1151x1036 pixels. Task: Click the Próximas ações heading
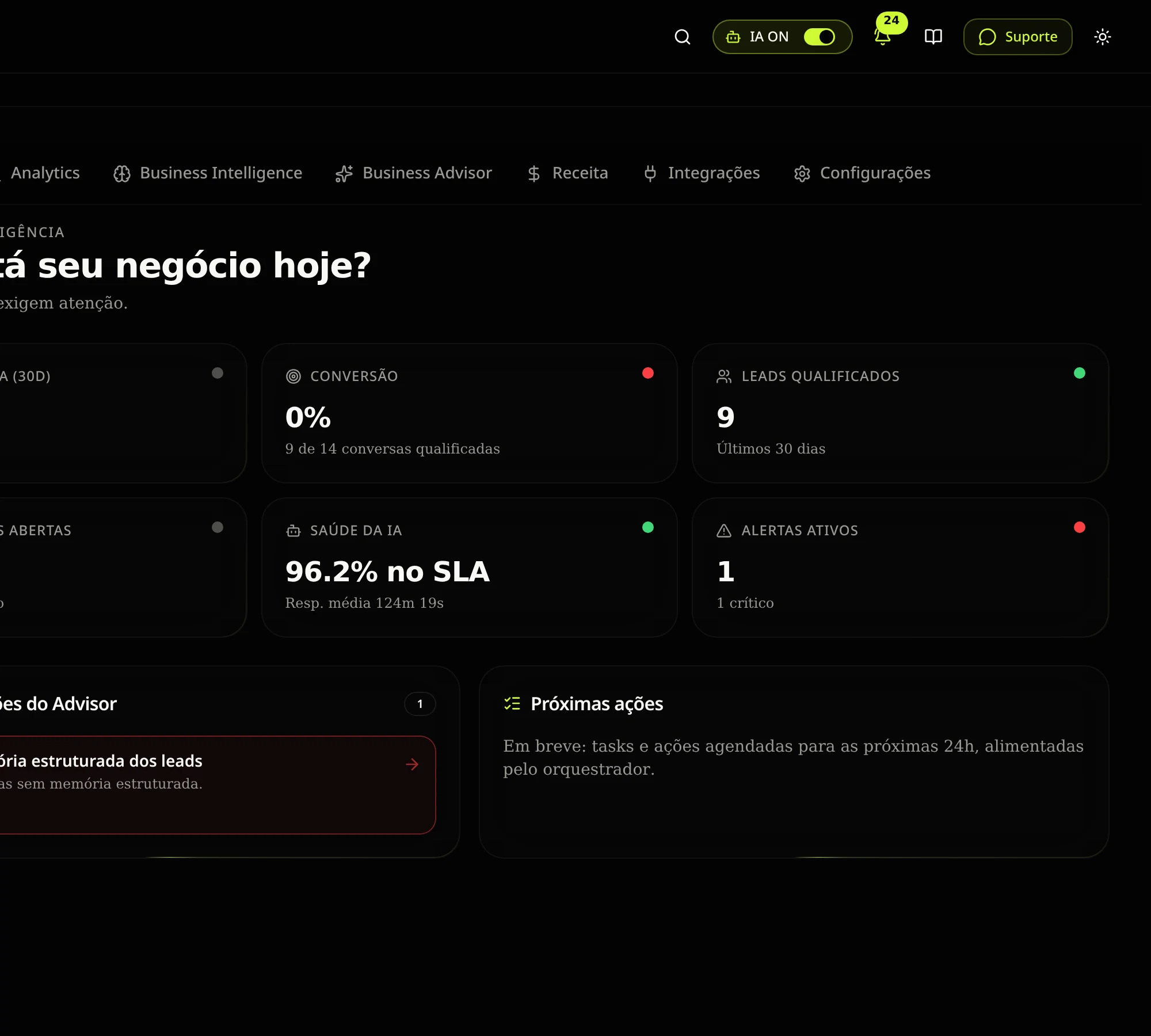coord(597,704)
